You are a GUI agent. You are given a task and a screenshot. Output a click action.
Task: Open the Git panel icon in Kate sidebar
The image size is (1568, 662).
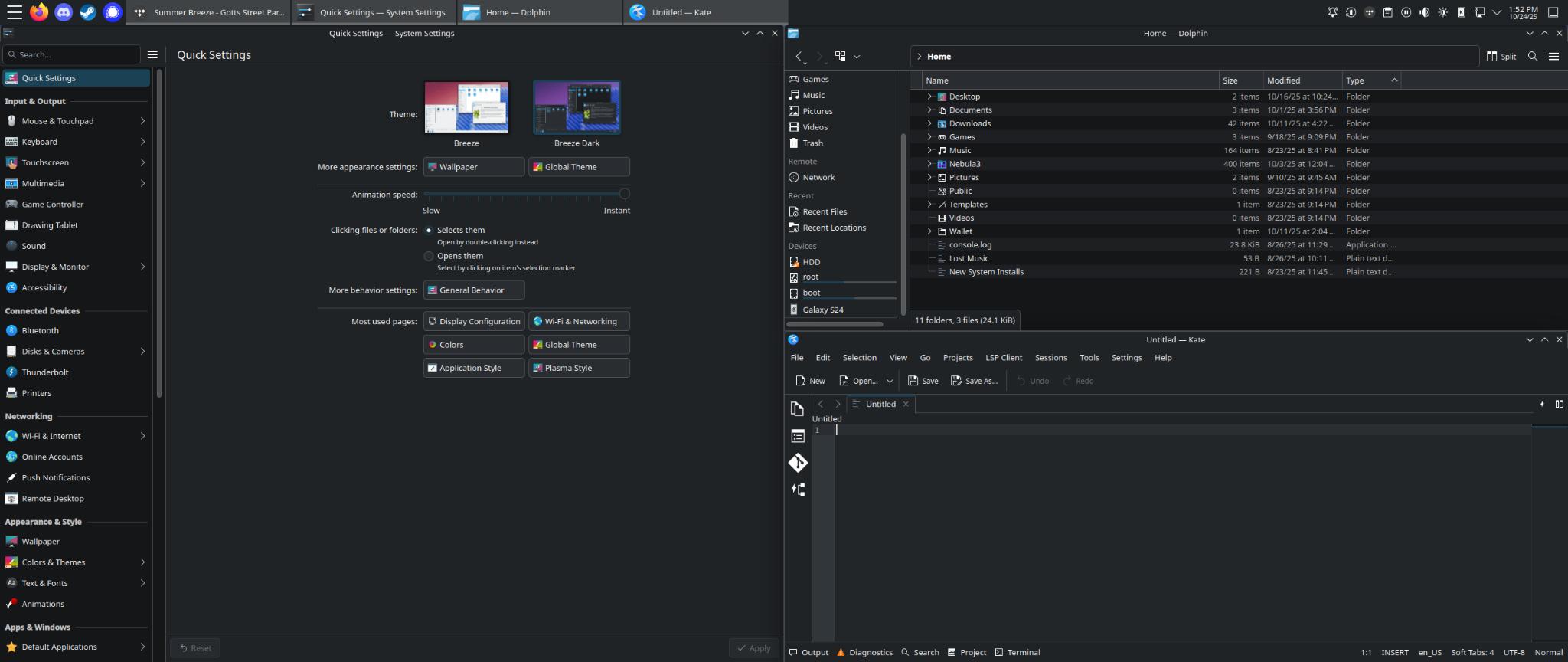pos(798,463)
